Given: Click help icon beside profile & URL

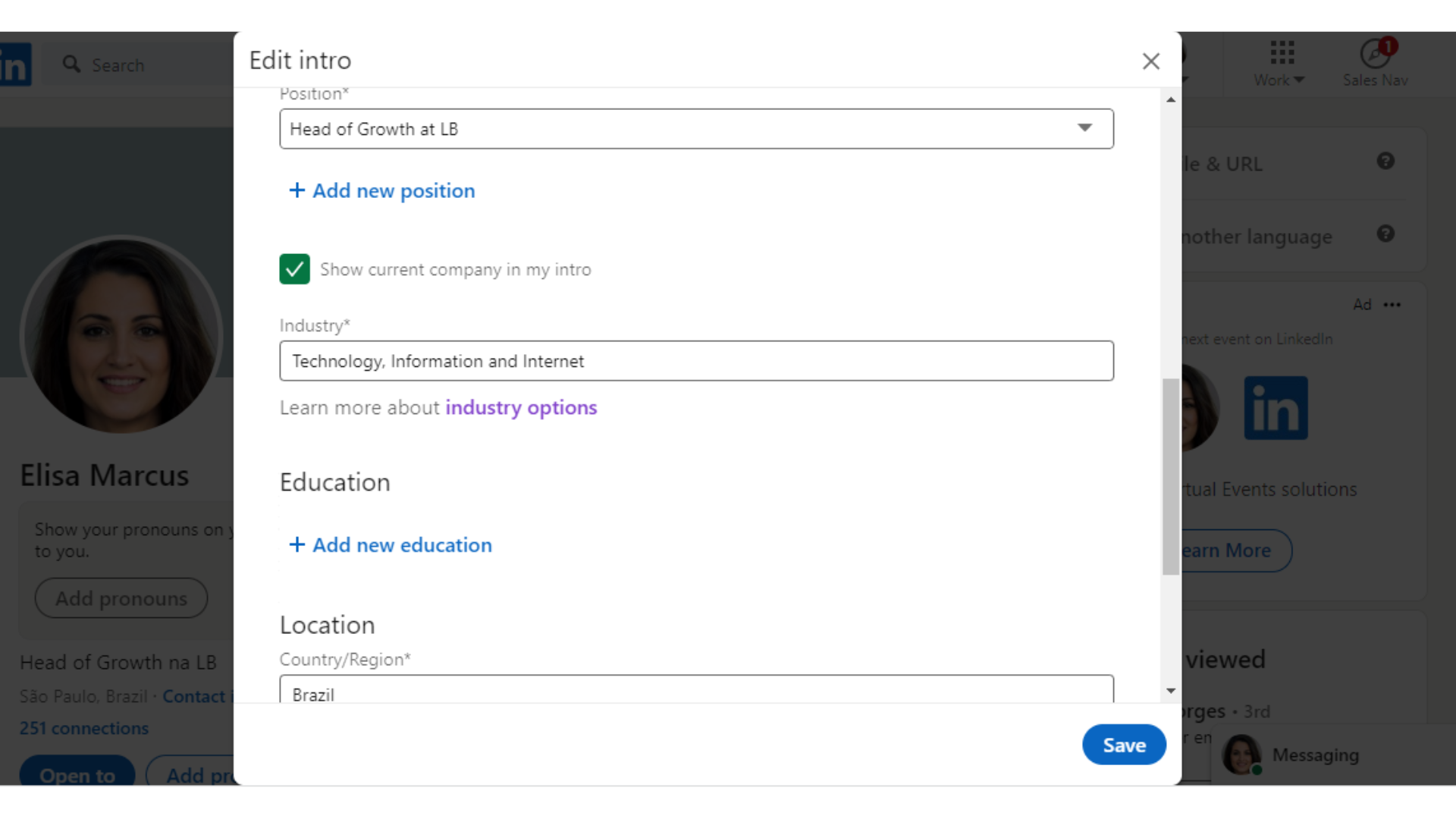Looking at the screenshot, I should pos(1385,162).
